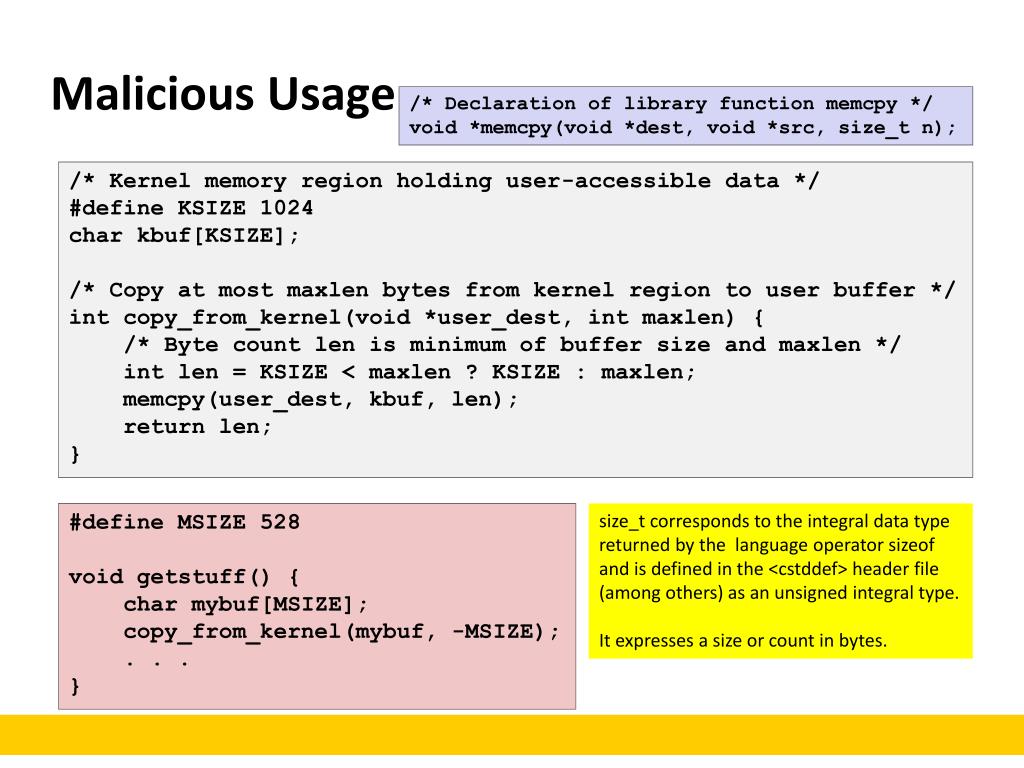
Task: Select the '#define KSIZE 1024' line
Action: click(x=191, y=208)
